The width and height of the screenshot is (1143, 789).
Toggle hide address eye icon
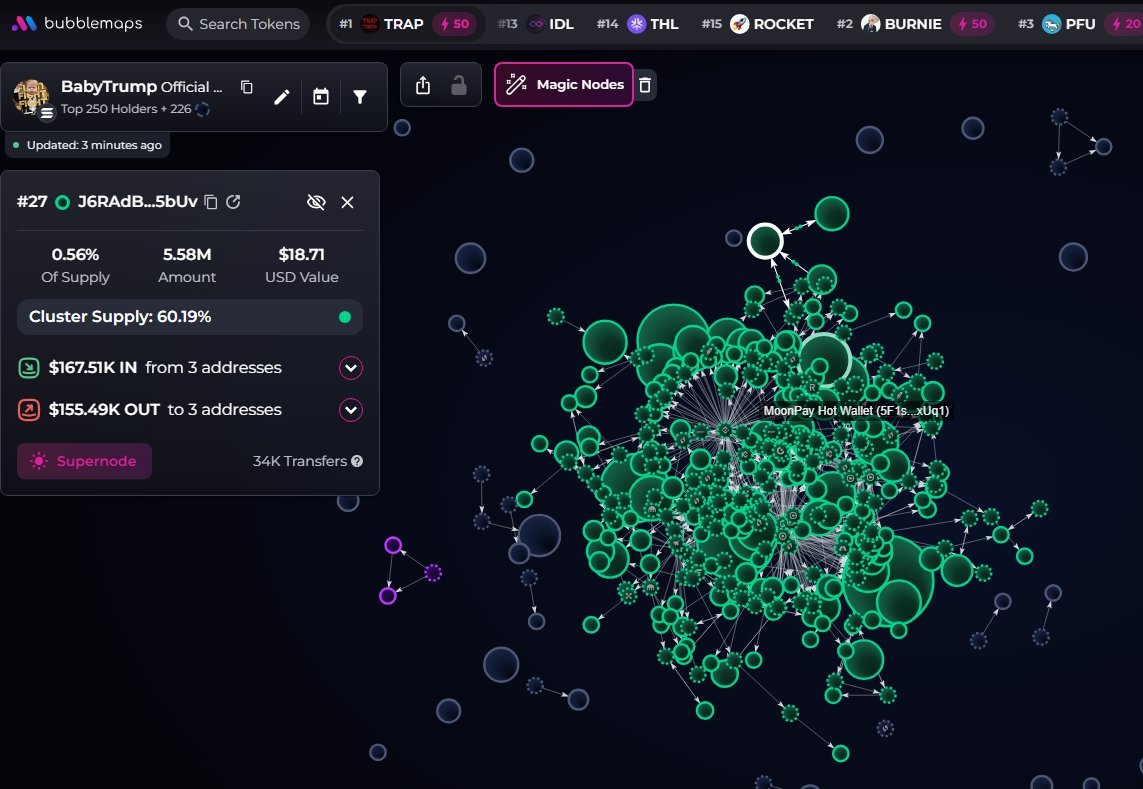tap(316, 202)
